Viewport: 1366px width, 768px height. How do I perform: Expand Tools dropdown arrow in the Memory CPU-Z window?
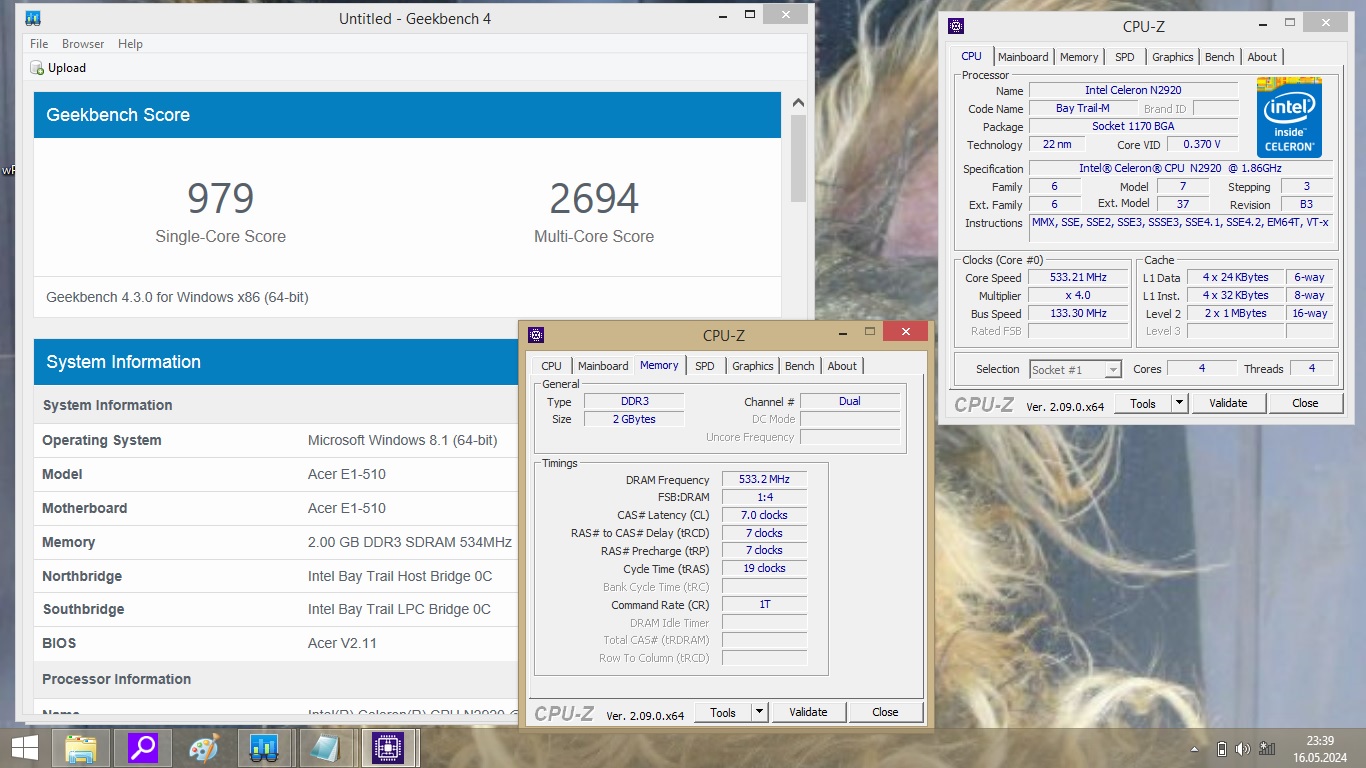point(760,712)
